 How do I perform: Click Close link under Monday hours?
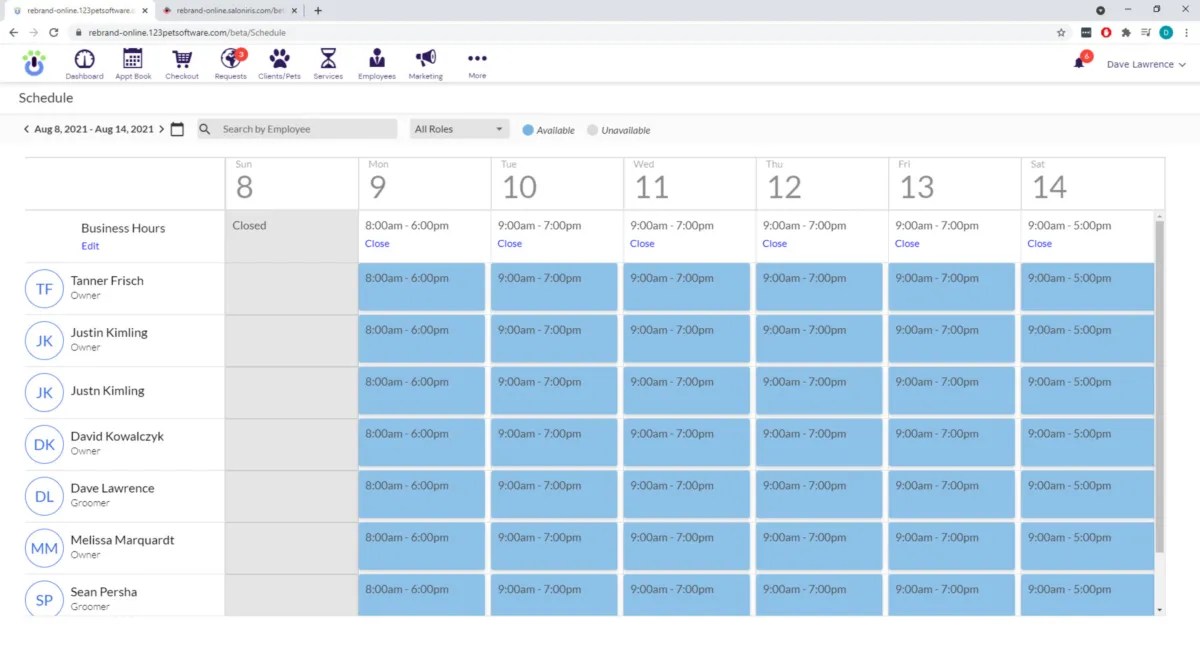click(377, 244)
